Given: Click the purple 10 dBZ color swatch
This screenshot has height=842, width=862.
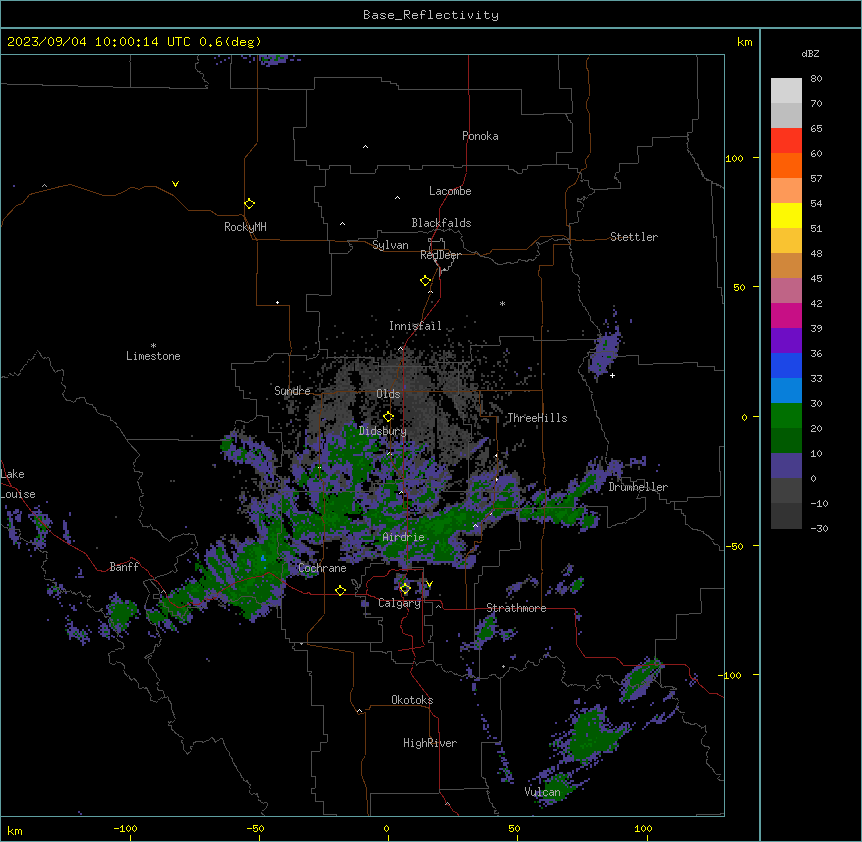Looking at the screenshot, I should pos(786,466).
